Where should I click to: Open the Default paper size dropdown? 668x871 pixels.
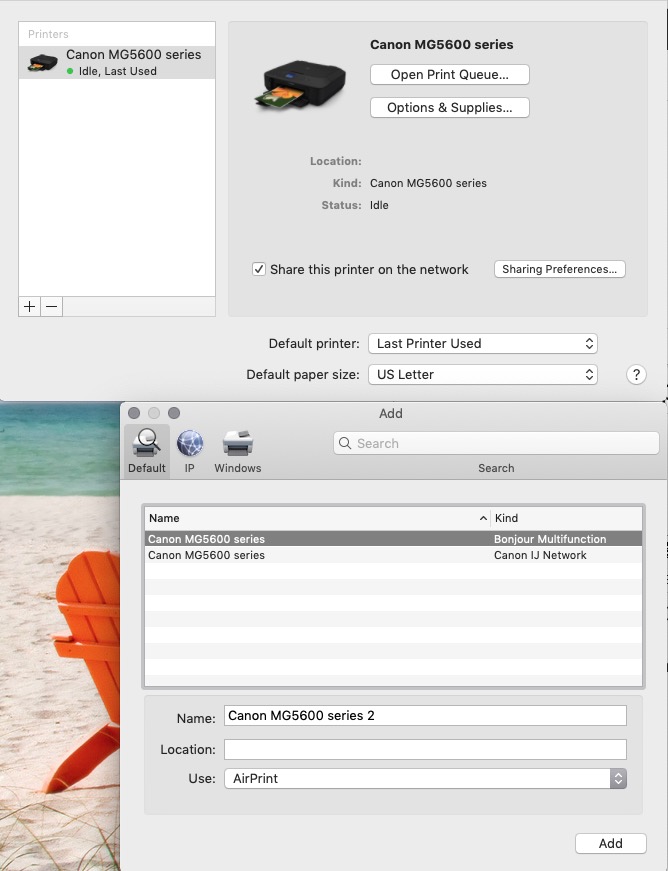point(483,374)
